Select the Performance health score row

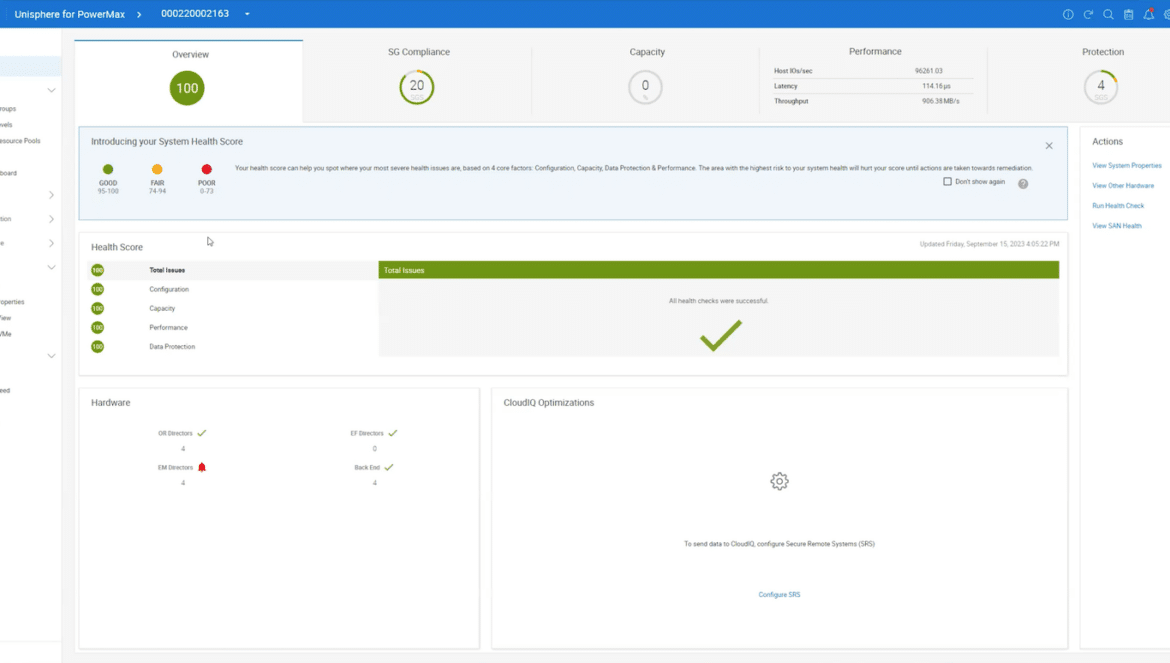pyautogui.click(x=233, y=327)
